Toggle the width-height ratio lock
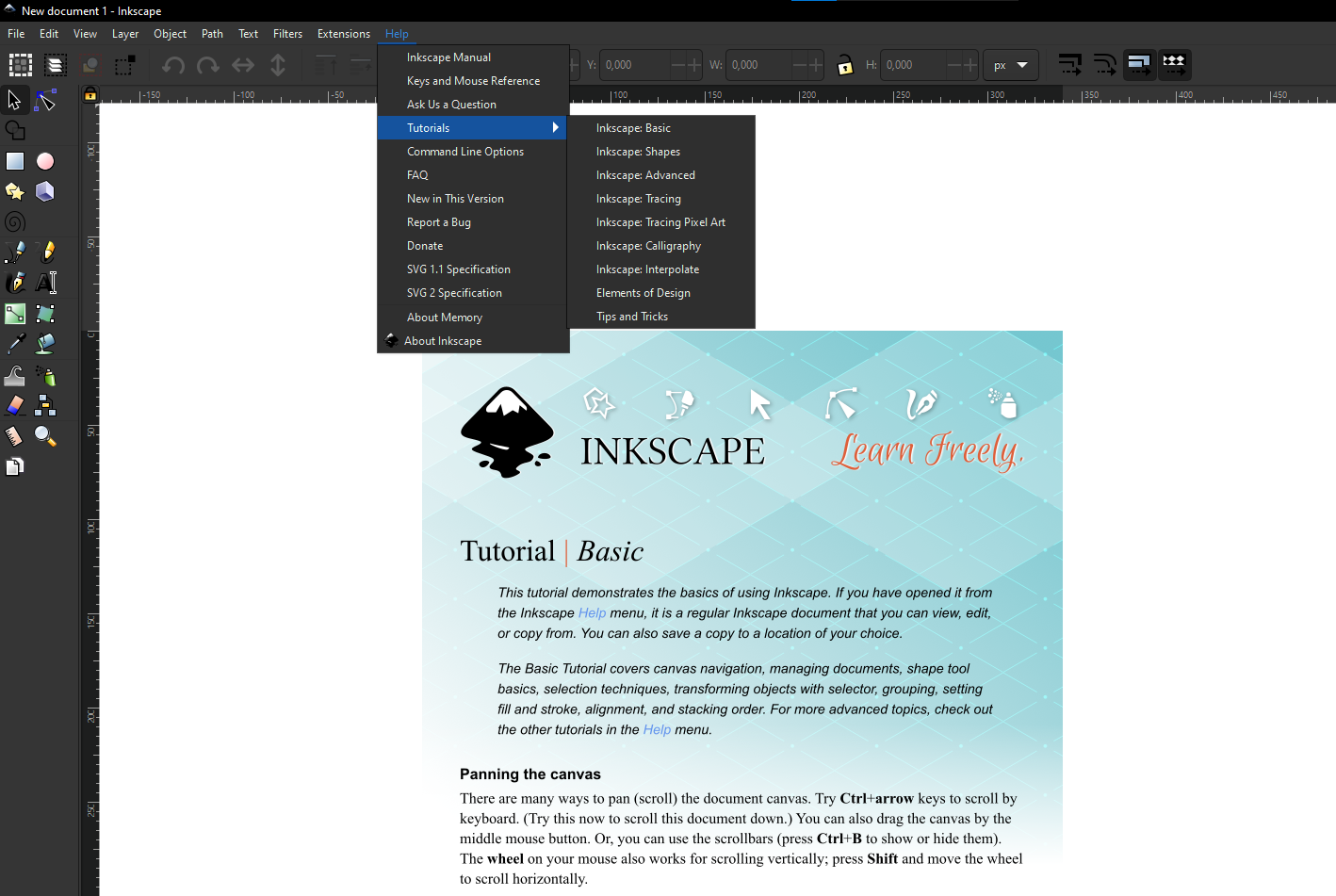Viewport: 1336px width, 896px height. coord(845,65)
